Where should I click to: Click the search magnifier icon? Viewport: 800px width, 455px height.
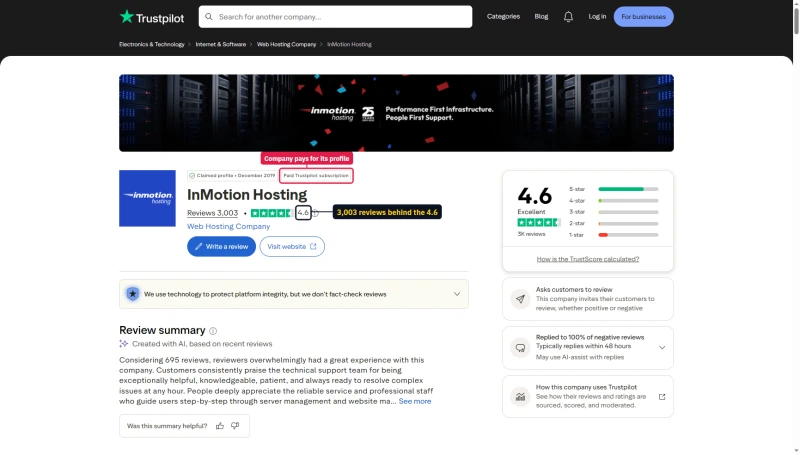pos(209,17)
